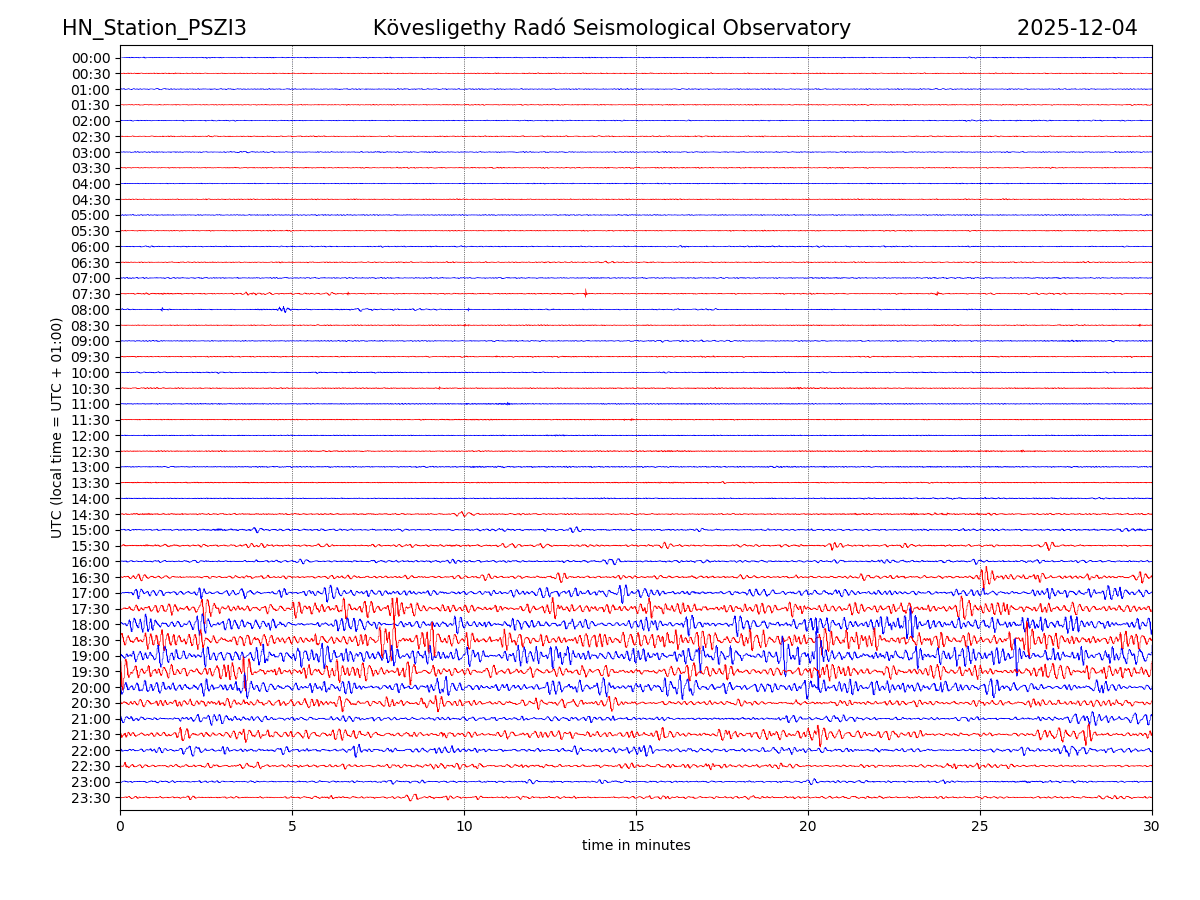
Task: Click the 25 tick on the minutes axis
Action: (x=980, y=826)
